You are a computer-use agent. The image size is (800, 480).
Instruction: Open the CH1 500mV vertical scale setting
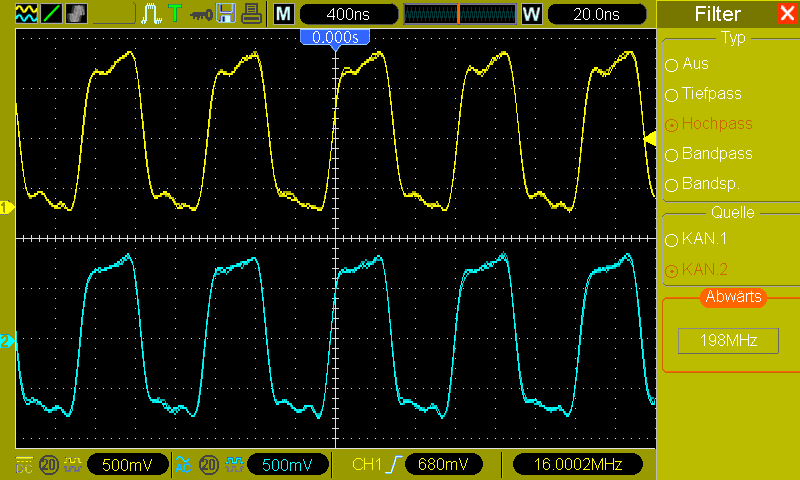click(128, 464)
